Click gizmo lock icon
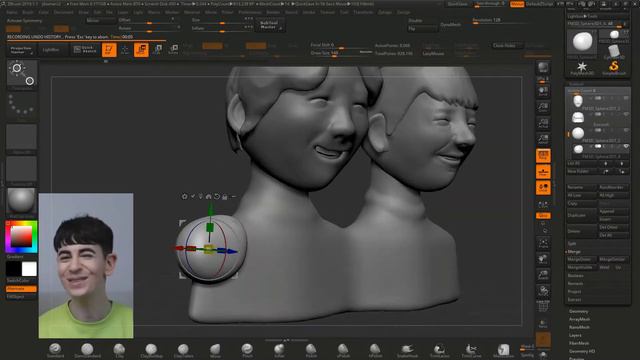This screenshot has height=360, width=640. coord(225,197)
